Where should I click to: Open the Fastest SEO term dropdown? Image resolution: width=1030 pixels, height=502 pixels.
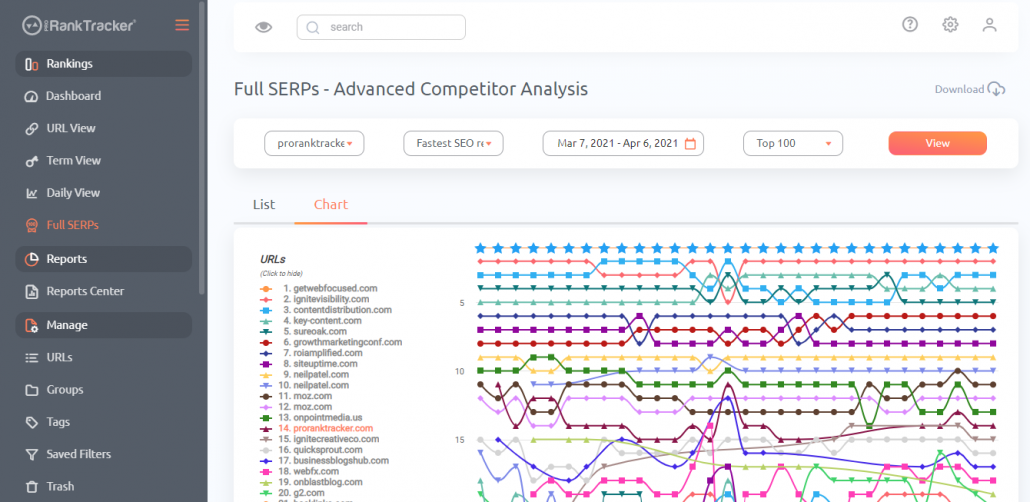[453, 143]
